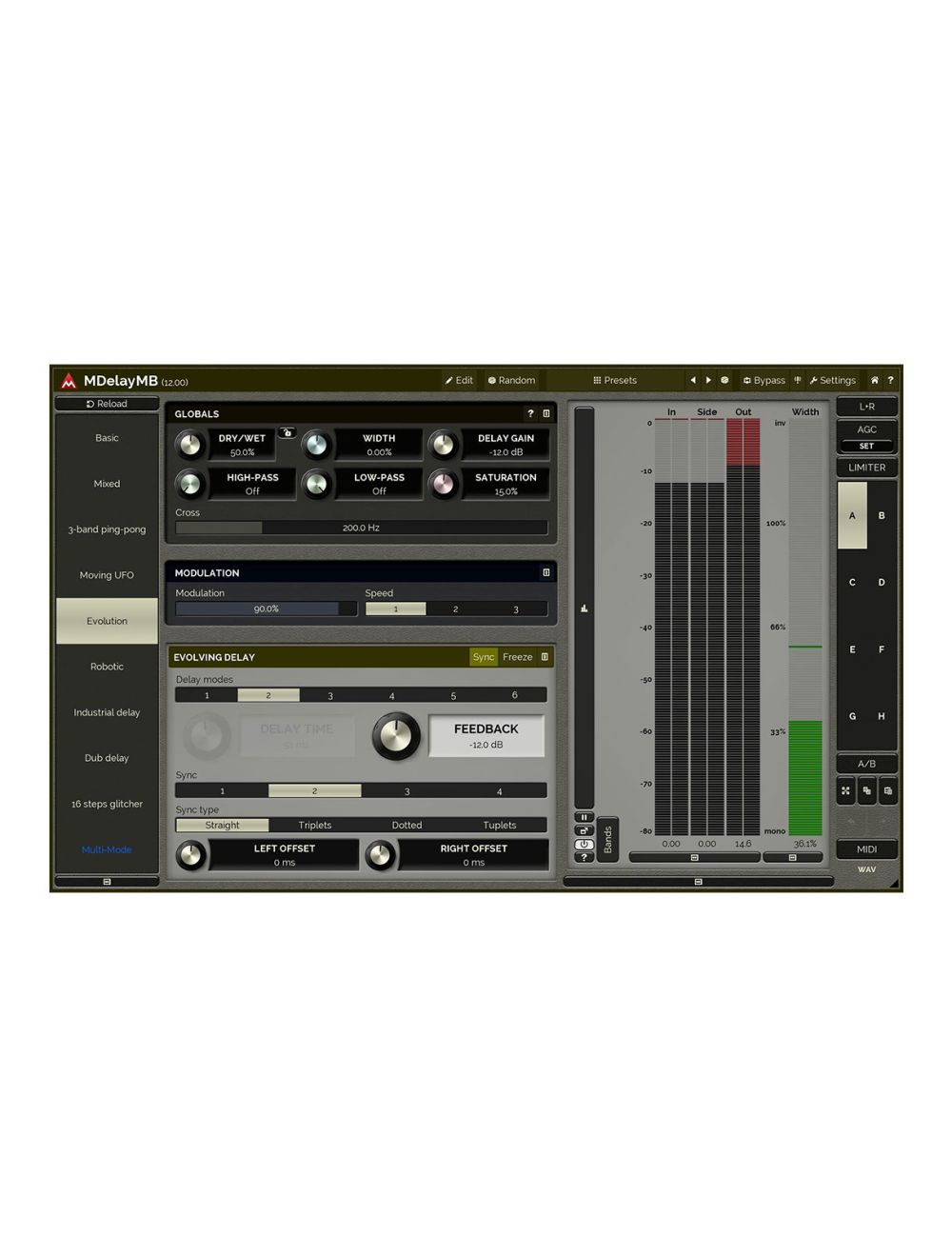Image resolution: width=952 pixels, height=1257 pixels.
Task: Open the Modulation panel menu icon
Action: tap(545, 572)
